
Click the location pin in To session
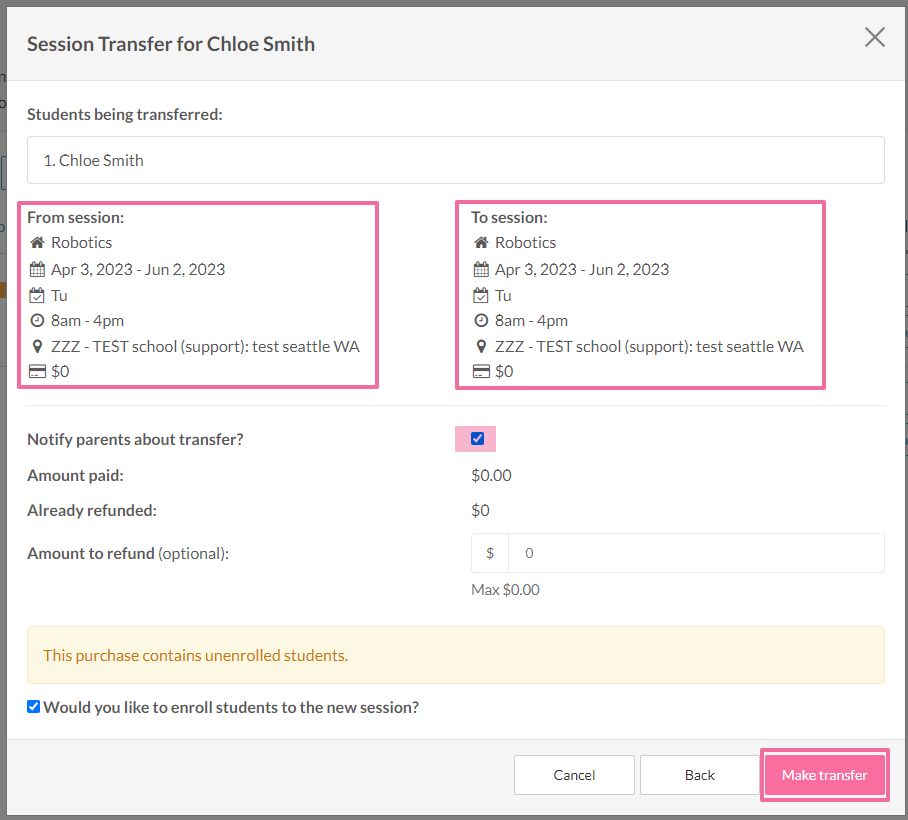(x=481, y=346)
